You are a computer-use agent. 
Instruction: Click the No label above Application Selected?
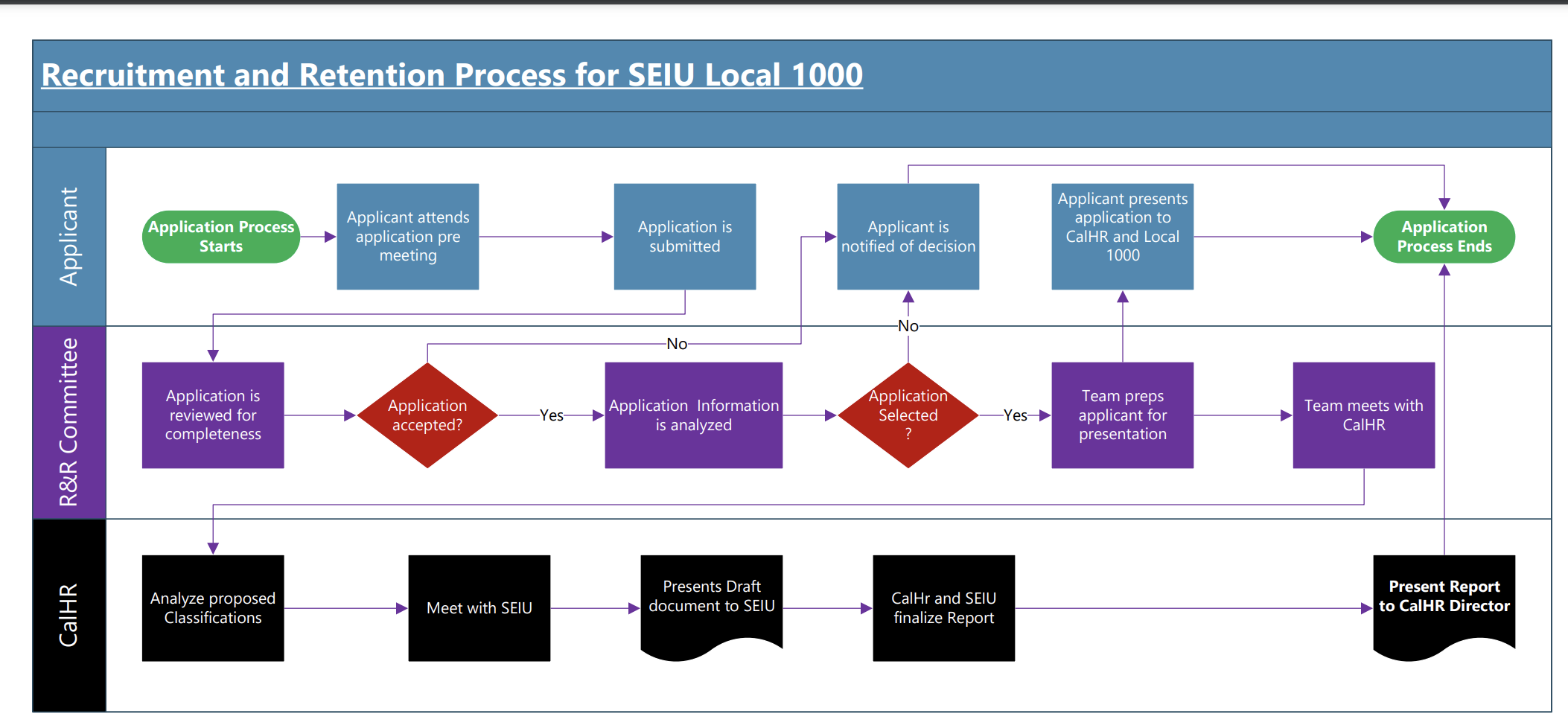click(908, 326)
